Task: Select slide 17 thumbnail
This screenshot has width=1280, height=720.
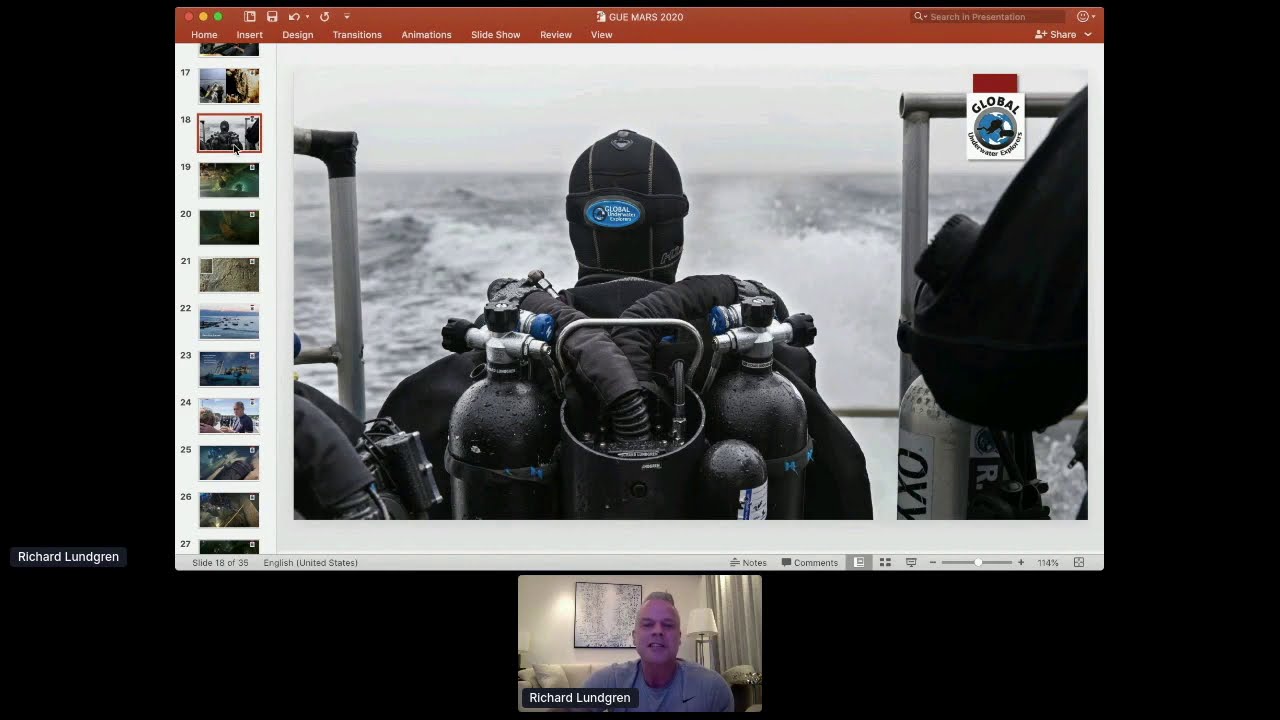Action: (x=229, y=86)
